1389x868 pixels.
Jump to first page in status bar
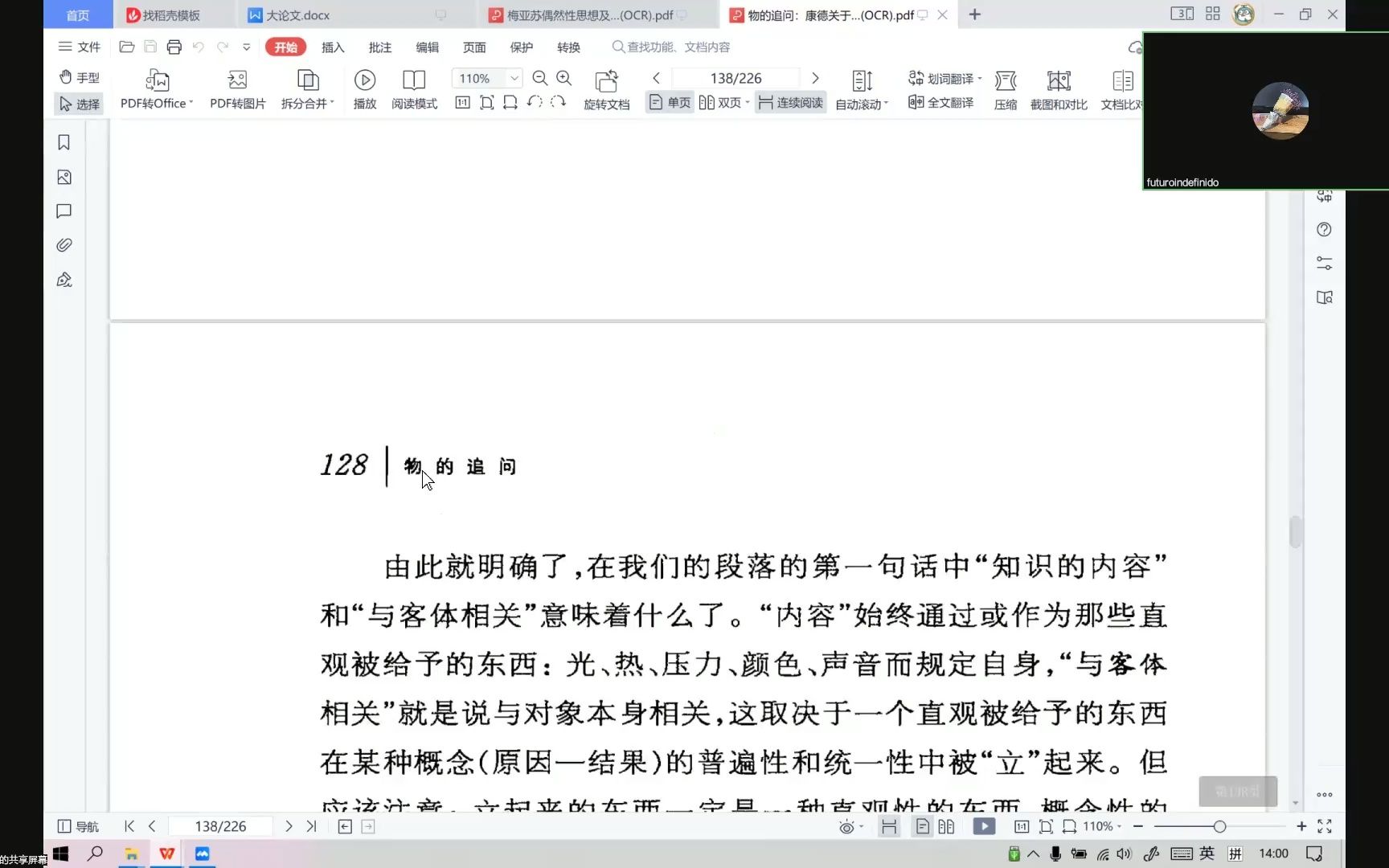tap(129, 826)
